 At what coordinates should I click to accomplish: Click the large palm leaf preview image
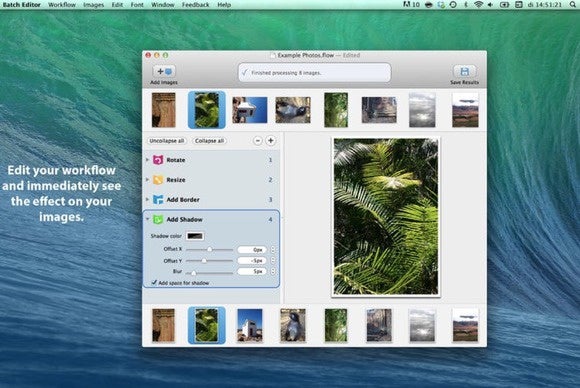386,217
